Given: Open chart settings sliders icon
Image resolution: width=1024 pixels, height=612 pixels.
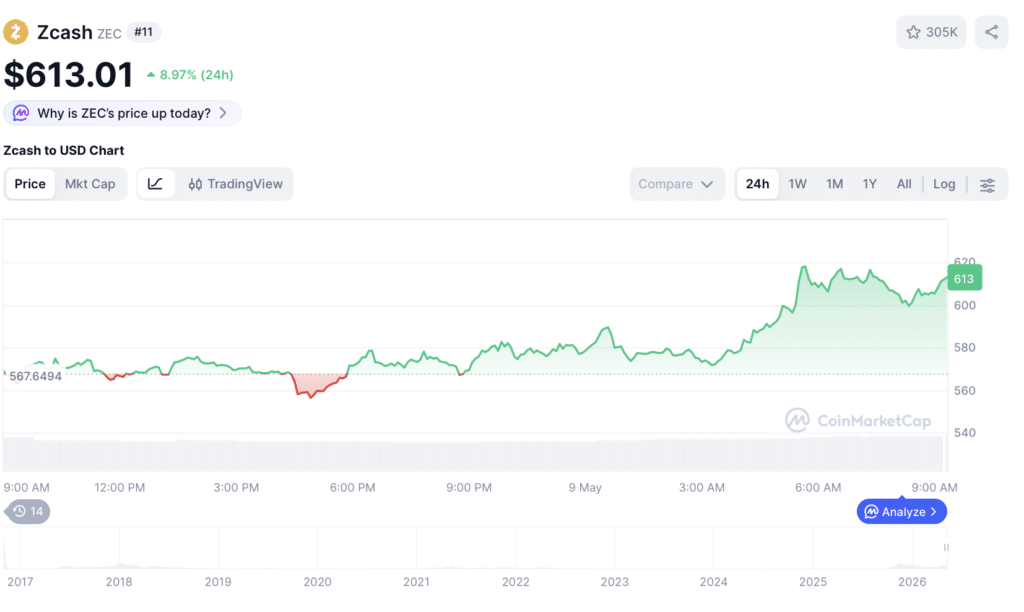Looking at the screenshot, I should tap(987, 185).
